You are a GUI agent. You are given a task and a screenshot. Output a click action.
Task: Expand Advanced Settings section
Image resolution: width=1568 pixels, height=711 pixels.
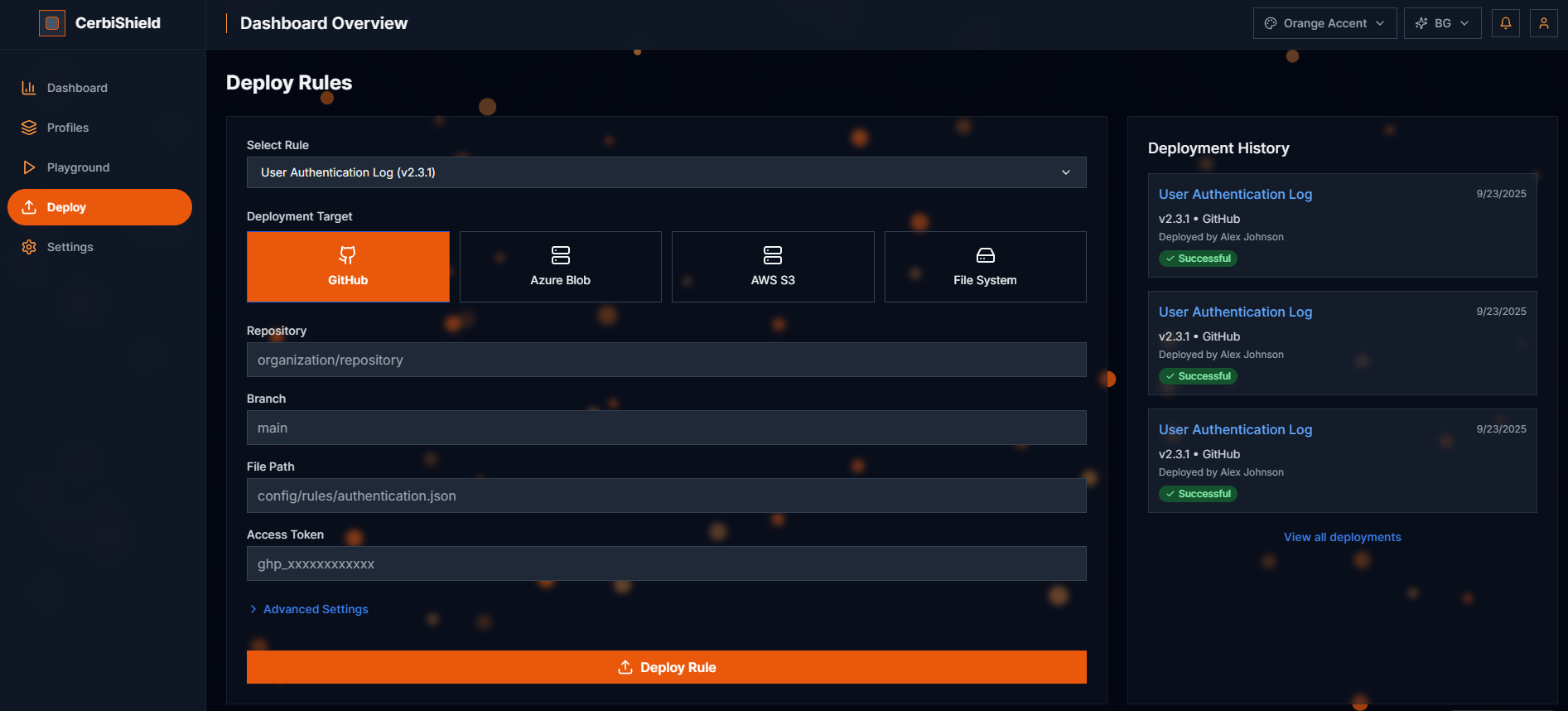click(315, 609)
